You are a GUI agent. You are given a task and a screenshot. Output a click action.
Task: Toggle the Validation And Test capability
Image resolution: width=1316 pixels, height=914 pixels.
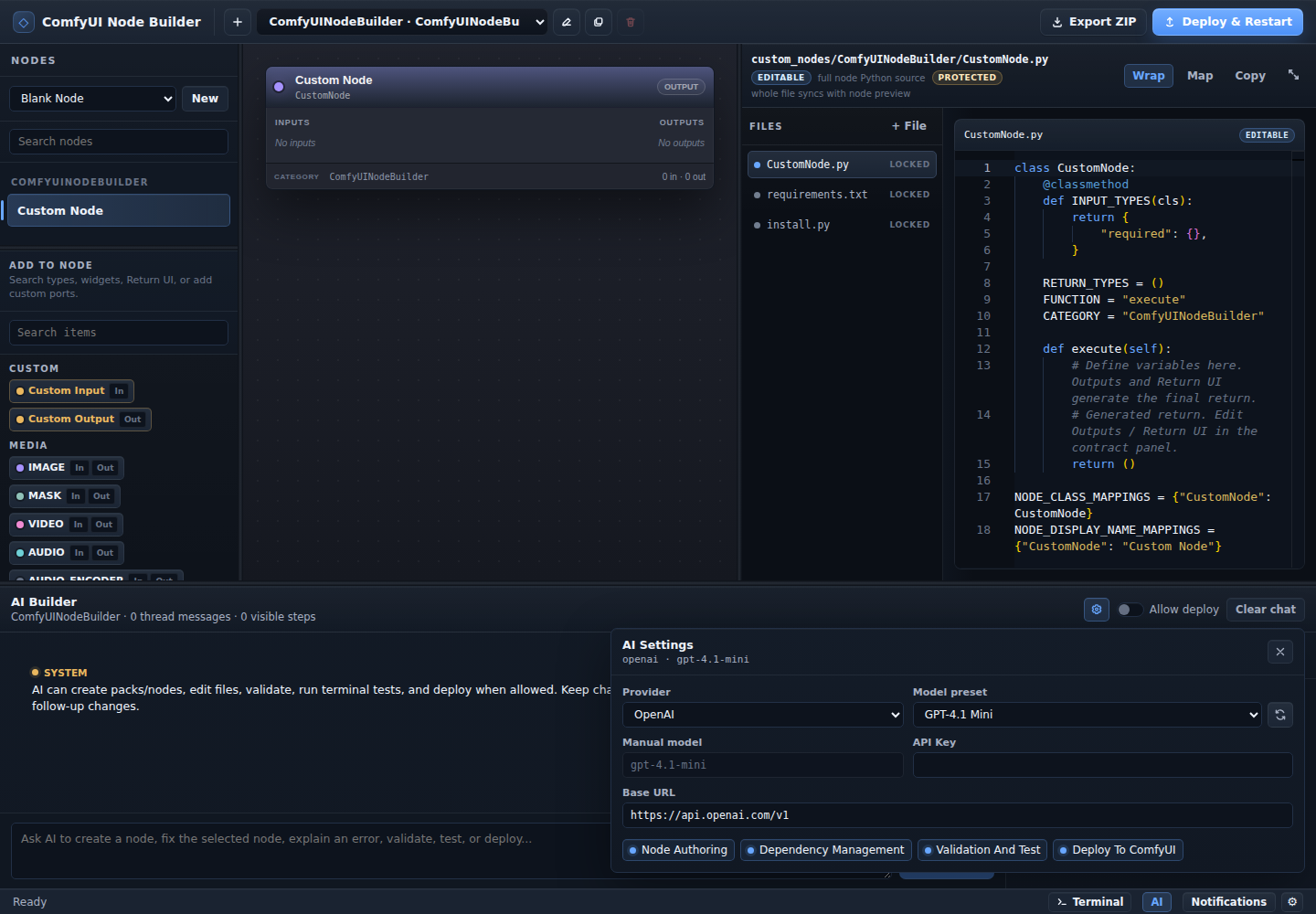982,850
